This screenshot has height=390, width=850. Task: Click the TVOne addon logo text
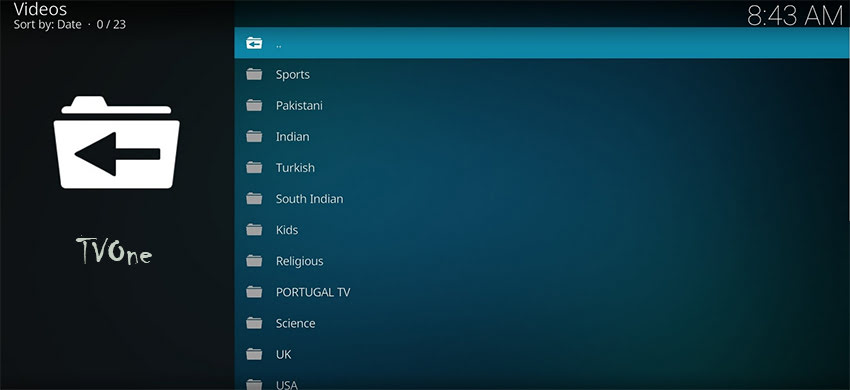(x=114, y=250)
